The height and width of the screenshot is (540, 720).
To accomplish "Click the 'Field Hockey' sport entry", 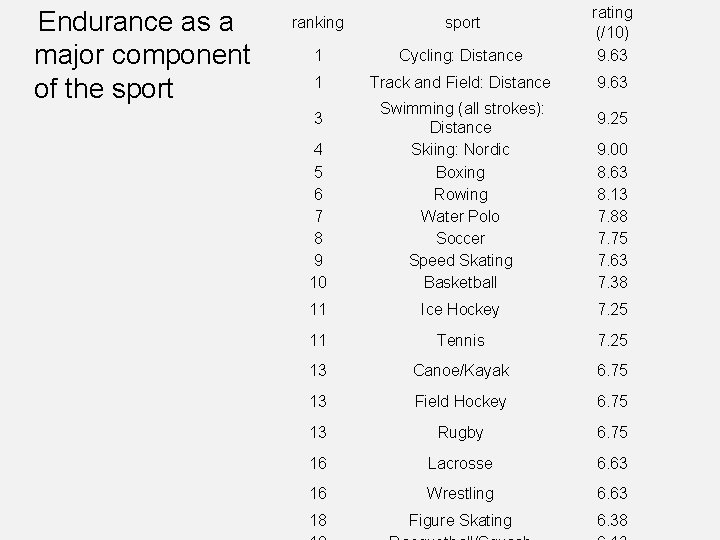I will [x=460, y=401].
